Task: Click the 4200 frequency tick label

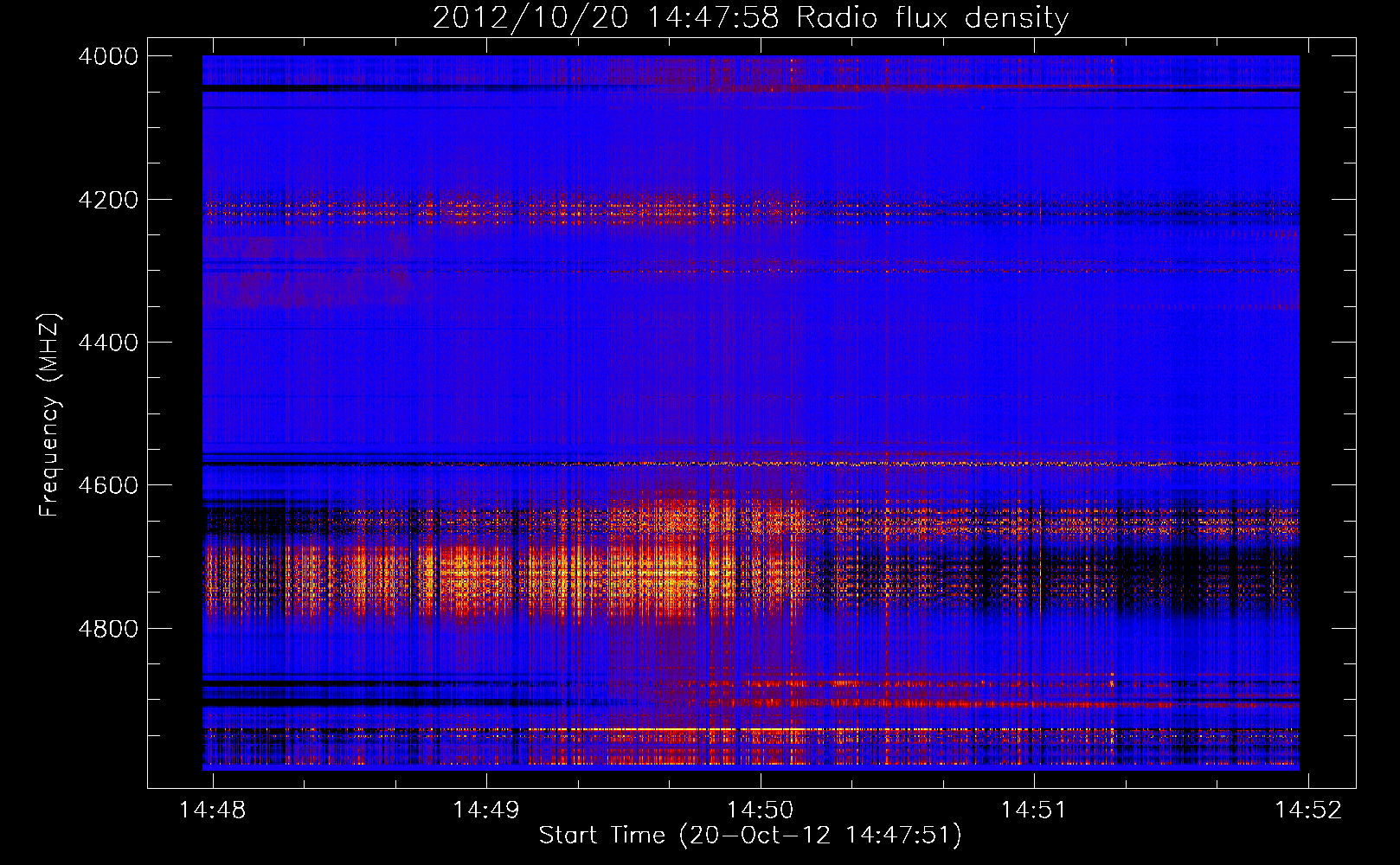Action: 108,200
